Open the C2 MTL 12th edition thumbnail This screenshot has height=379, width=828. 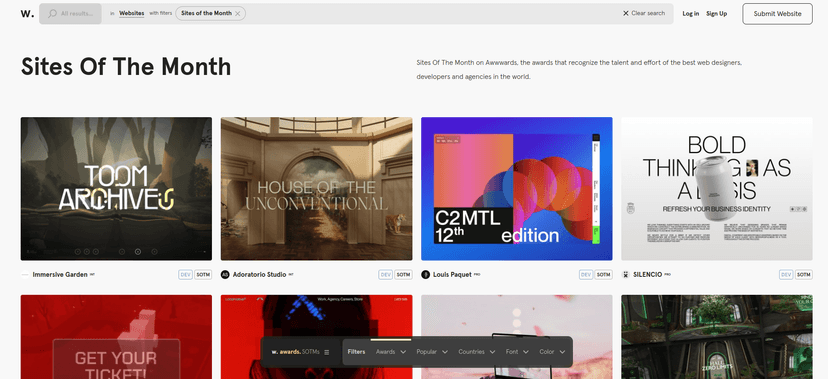click(516, 188)
